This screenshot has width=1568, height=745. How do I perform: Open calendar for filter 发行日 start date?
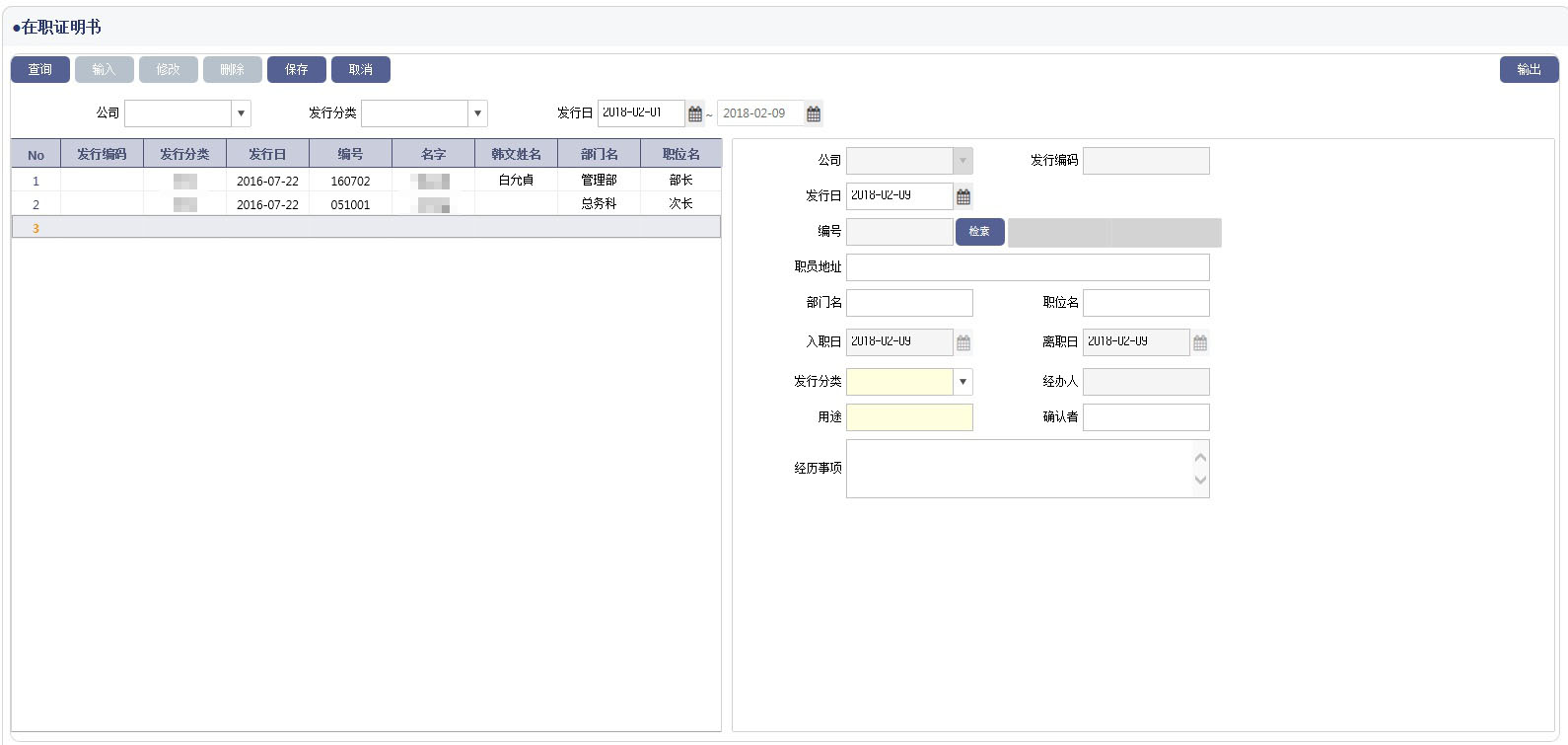[x=695, y=114]
